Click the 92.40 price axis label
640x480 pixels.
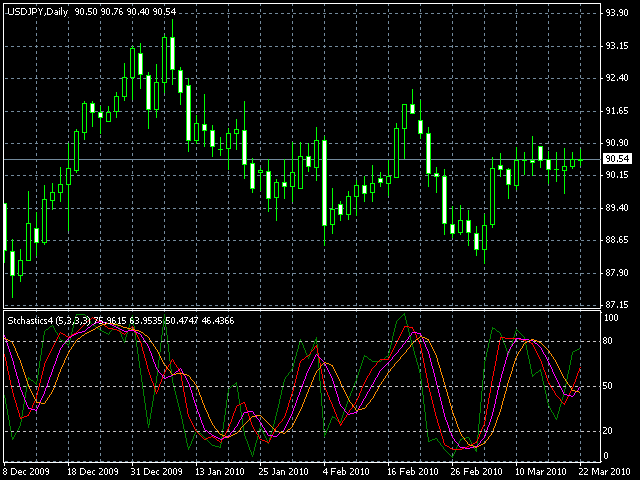[617, 78]
